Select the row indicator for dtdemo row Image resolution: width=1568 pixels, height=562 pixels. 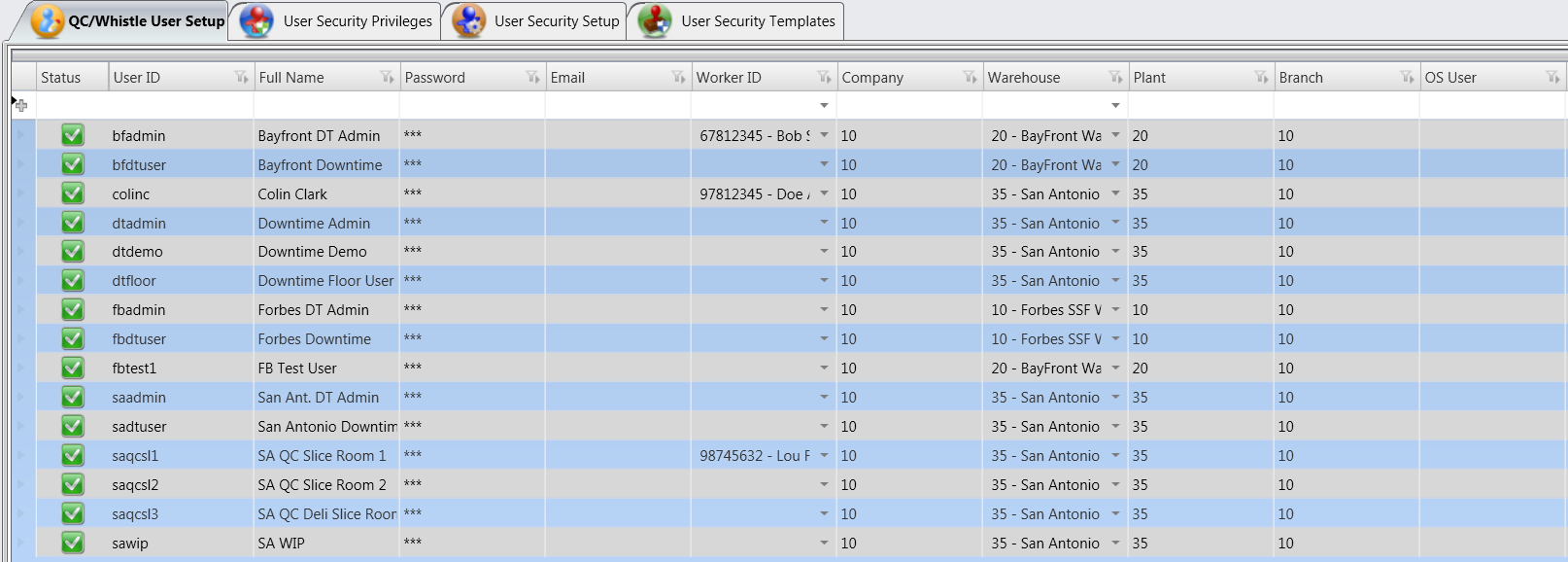point(20,251)
